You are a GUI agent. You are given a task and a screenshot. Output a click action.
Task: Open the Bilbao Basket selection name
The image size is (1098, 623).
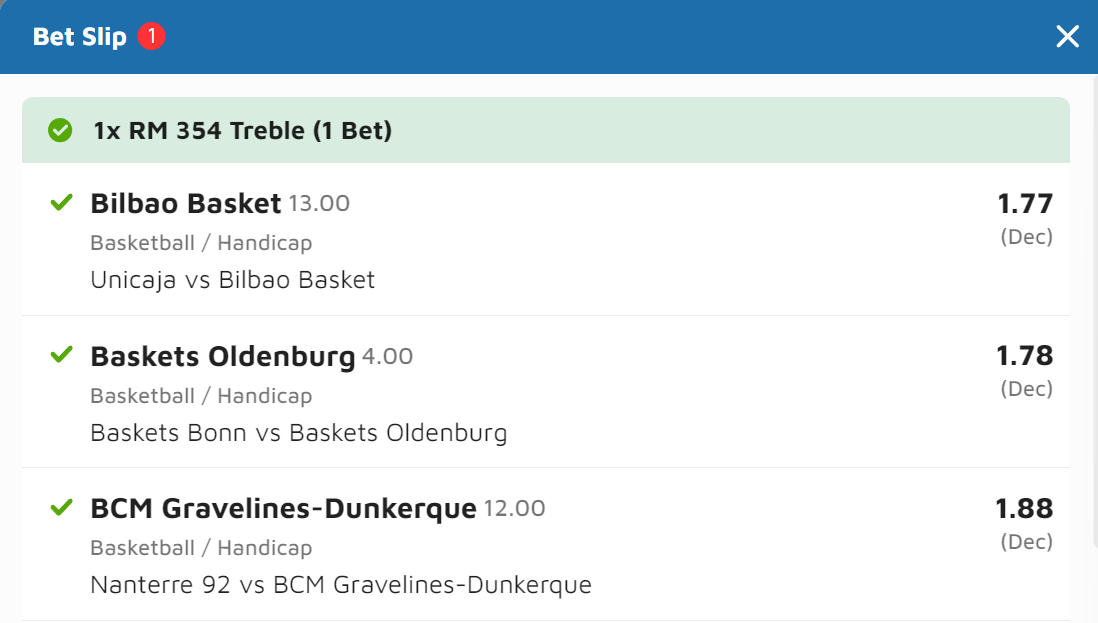pos(186,204)
